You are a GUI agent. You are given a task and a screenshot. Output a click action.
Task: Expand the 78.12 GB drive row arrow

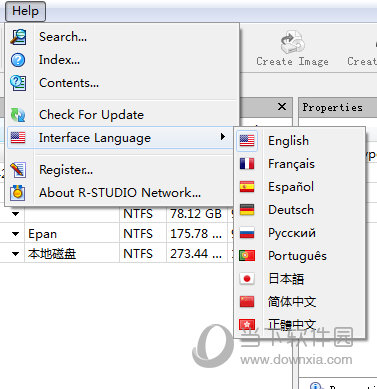click(x=15, y=214)
